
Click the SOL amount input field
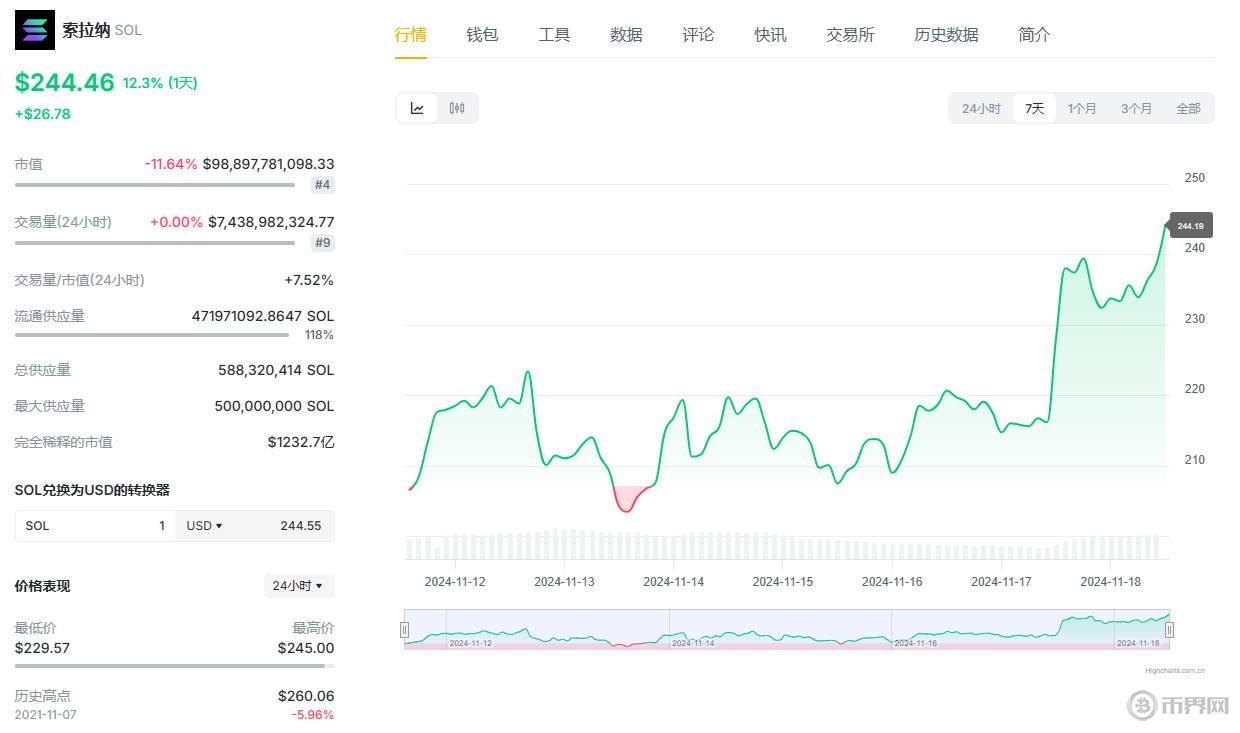pyautogui.click(x=95, y=526)
